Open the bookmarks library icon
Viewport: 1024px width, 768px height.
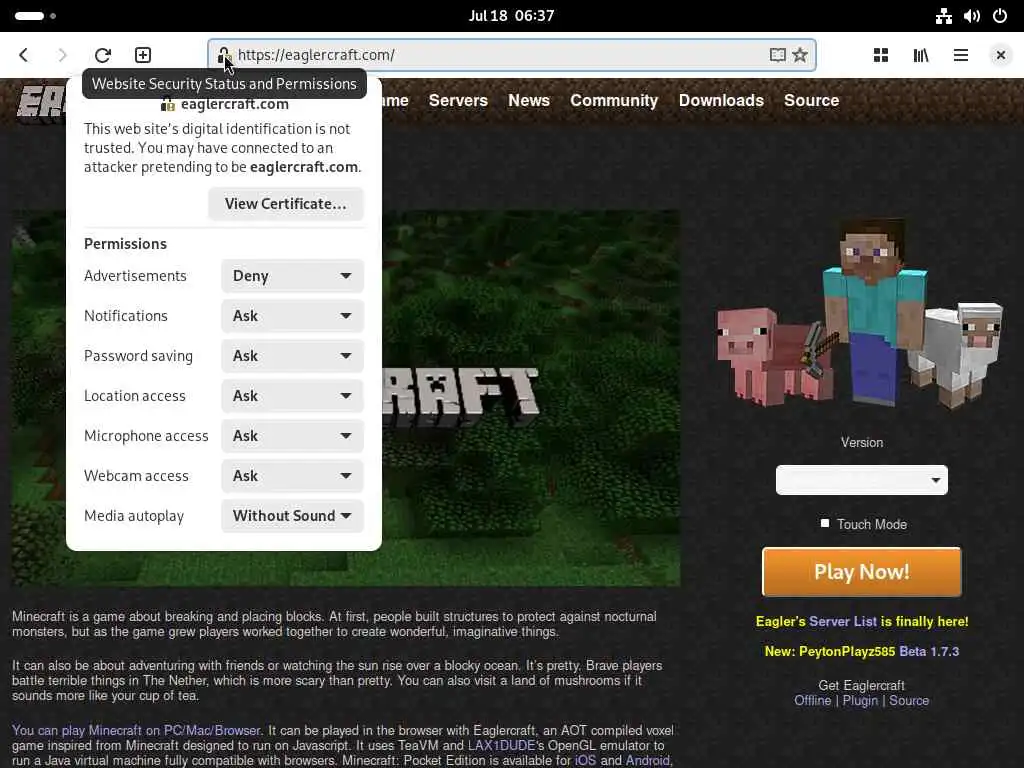coord(921,55)
